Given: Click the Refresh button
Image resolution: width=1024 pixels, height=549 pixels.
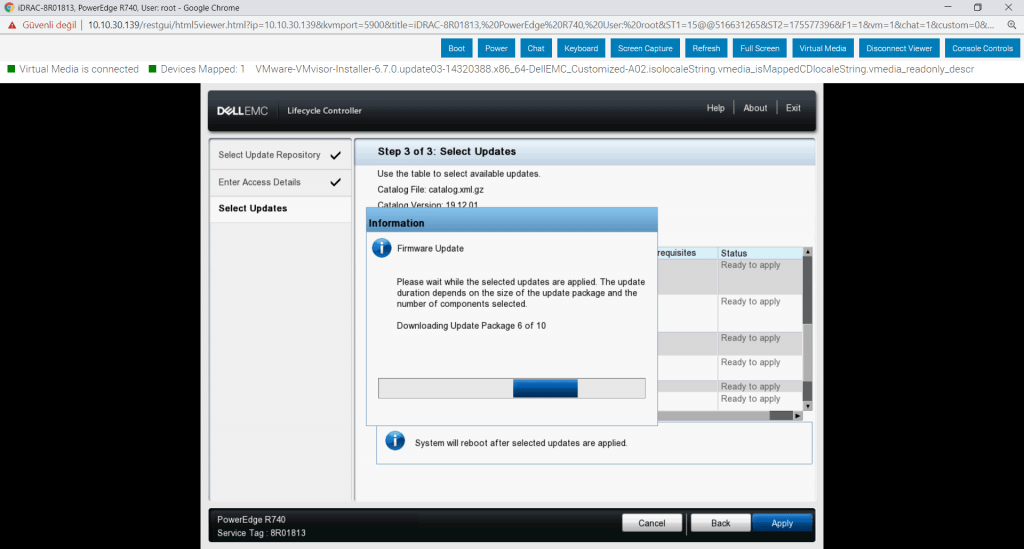Looking at the screenshot, I should (706, 48).
